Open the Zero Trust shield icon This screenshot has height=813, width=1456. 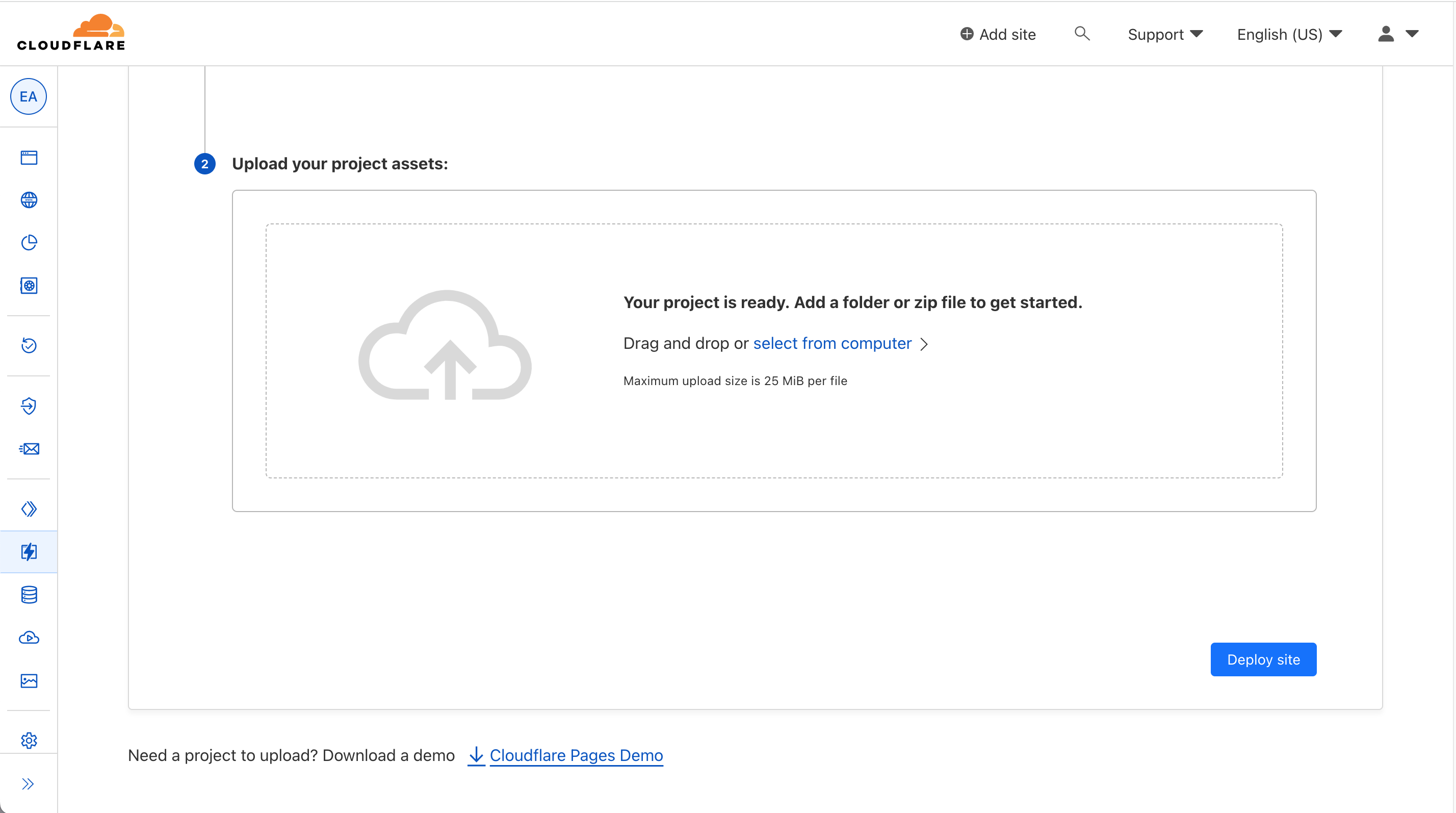tap(29, 406)
